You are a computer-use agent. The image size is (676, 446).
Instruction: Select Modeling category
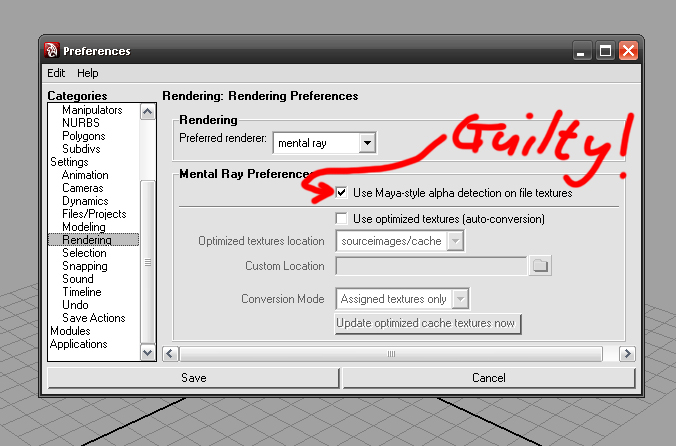pyautogui.click(x=84, y=227)
